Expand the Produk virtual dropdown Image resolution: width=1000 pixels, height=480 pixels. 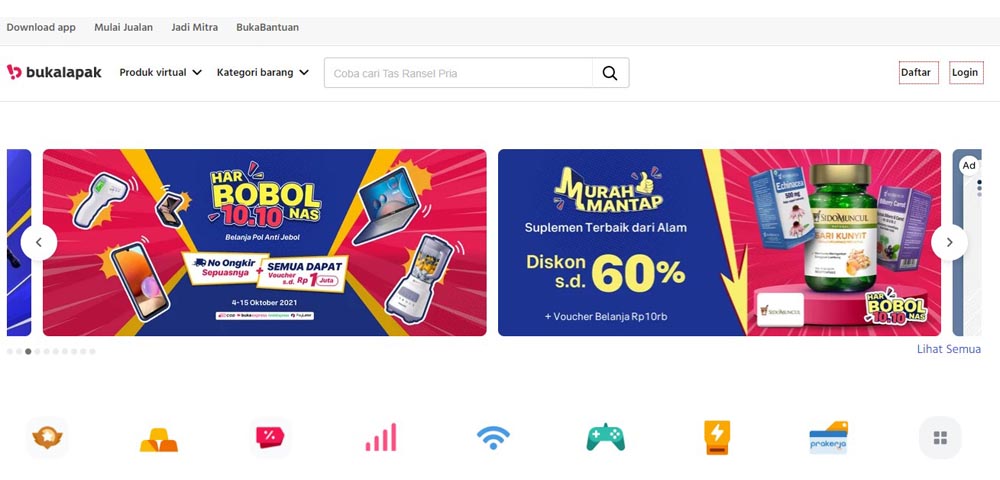(x=161, y=73)
